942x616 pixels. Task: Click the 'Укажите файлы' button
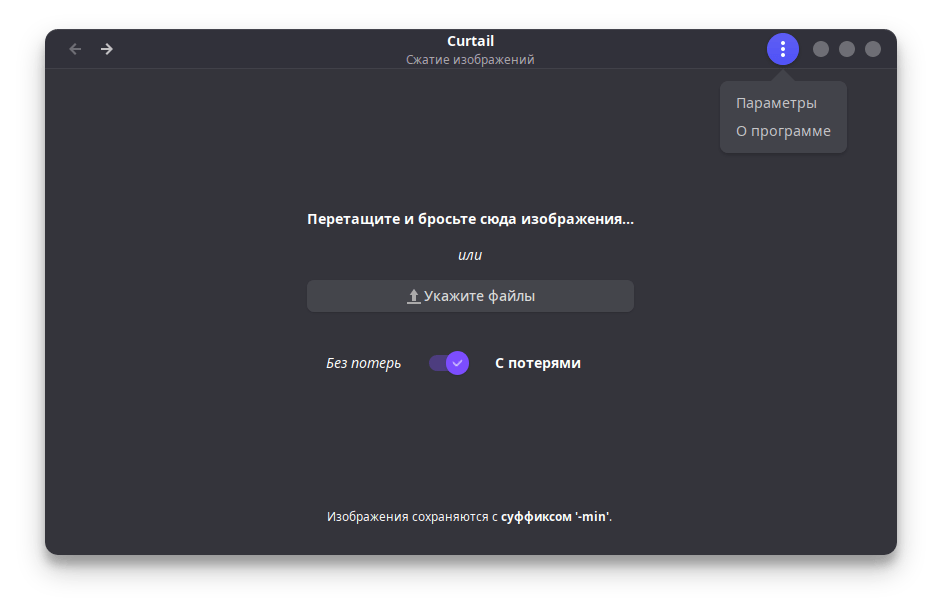470,296
